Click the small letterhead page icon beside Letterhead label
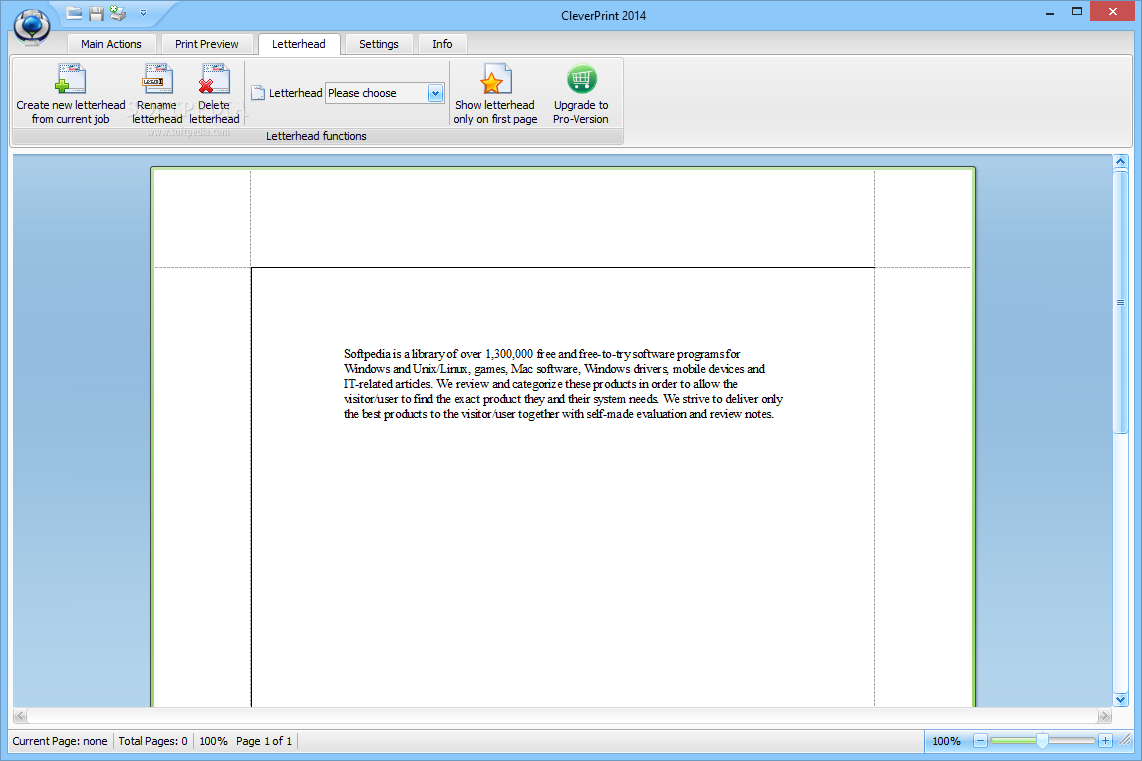 (258, 93)
